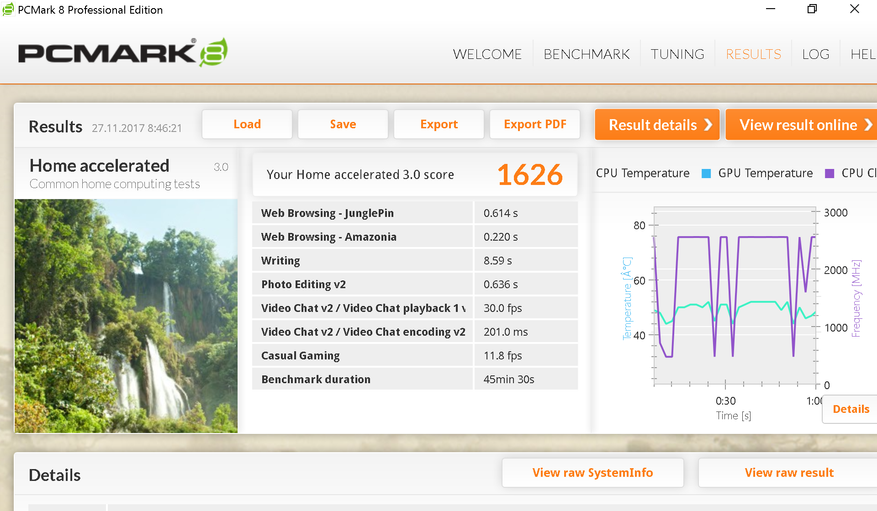Viewport: 877px width, 511px height.
Task: Click the 'Results' heading
Action: [x=55, y=126]
